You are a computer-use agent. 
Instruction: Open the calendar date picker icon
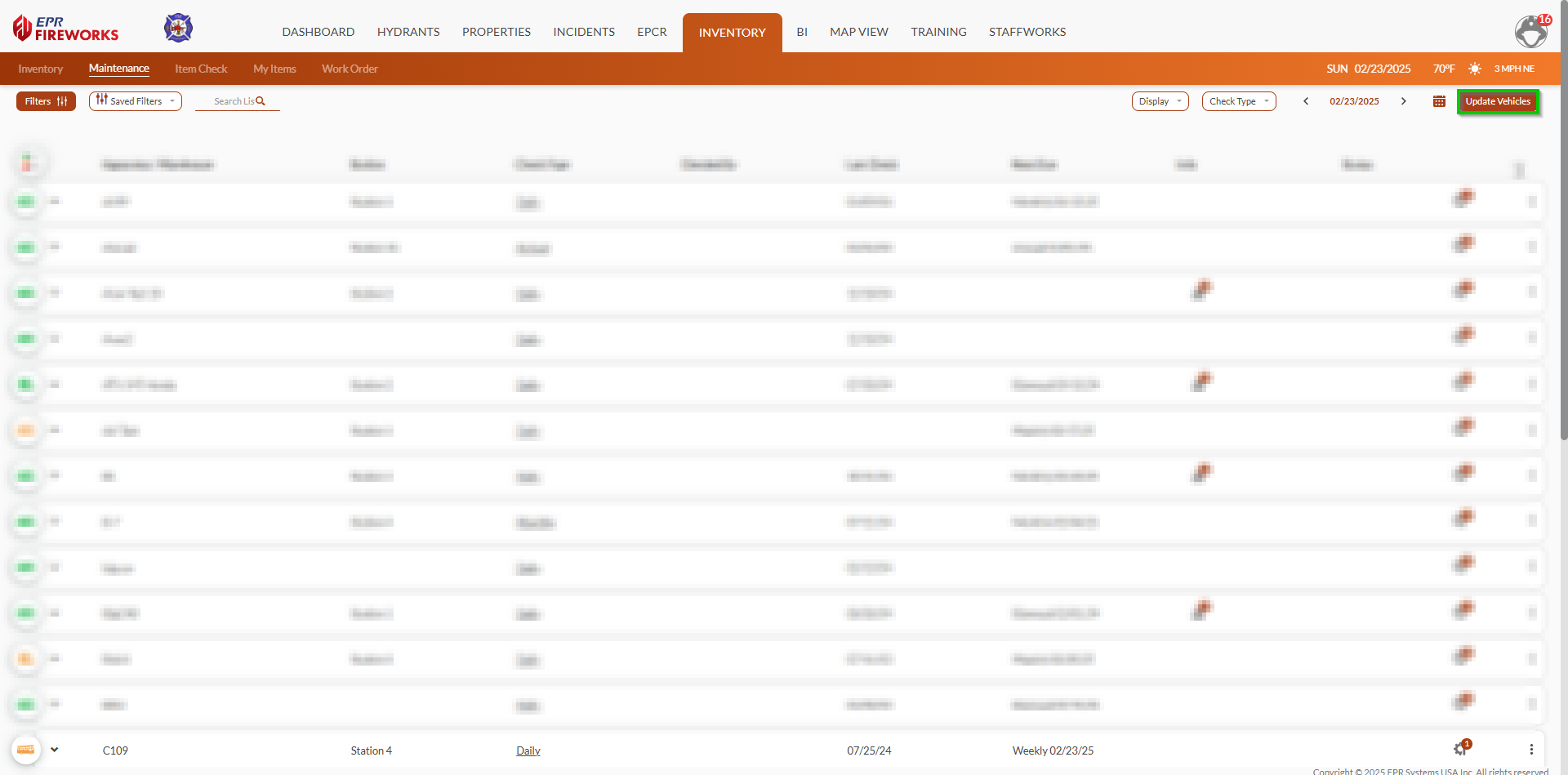tap(1439, 101)
